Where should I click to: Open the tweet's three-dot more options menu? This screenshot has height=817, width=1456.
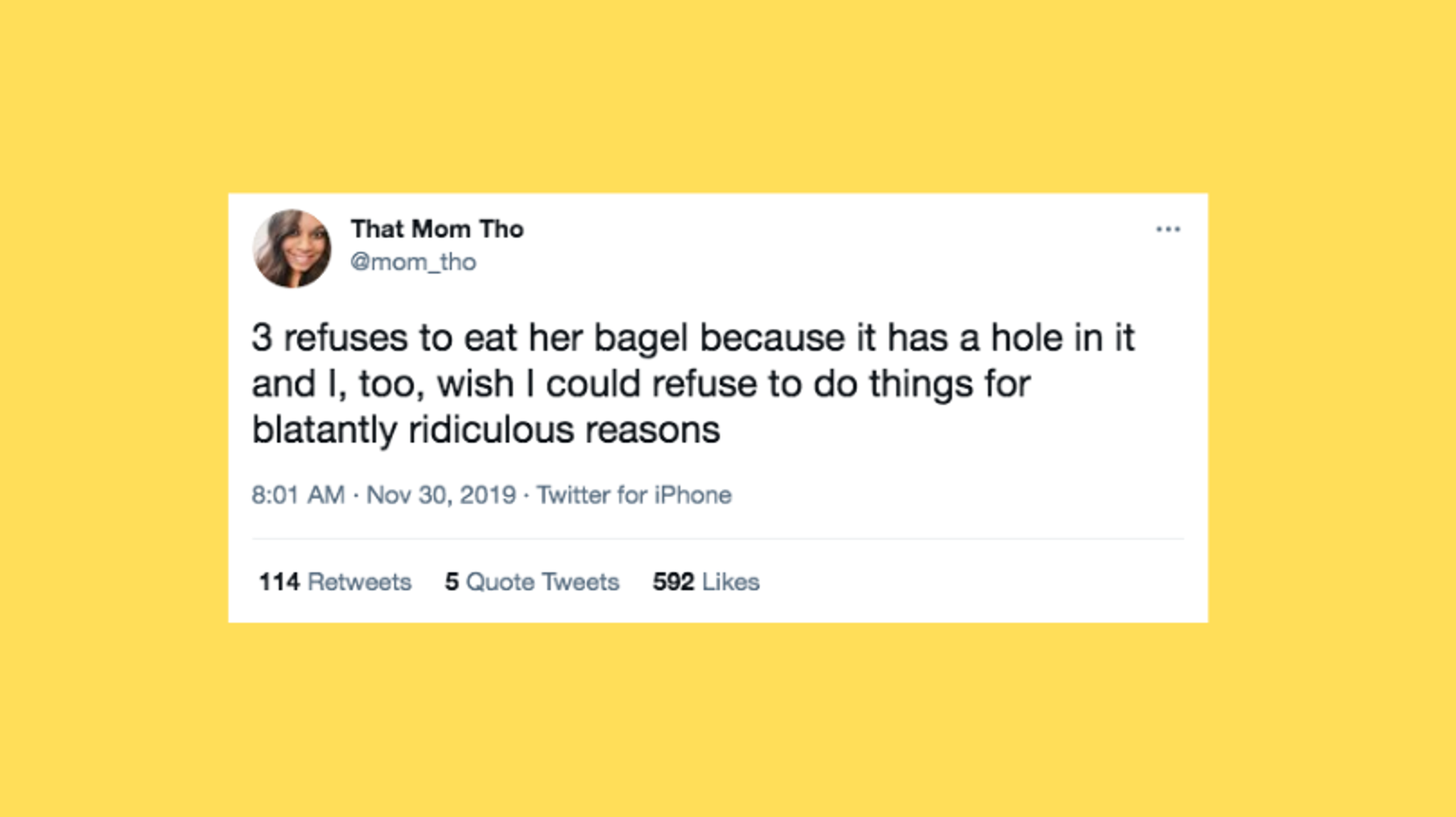(1167, 229)
